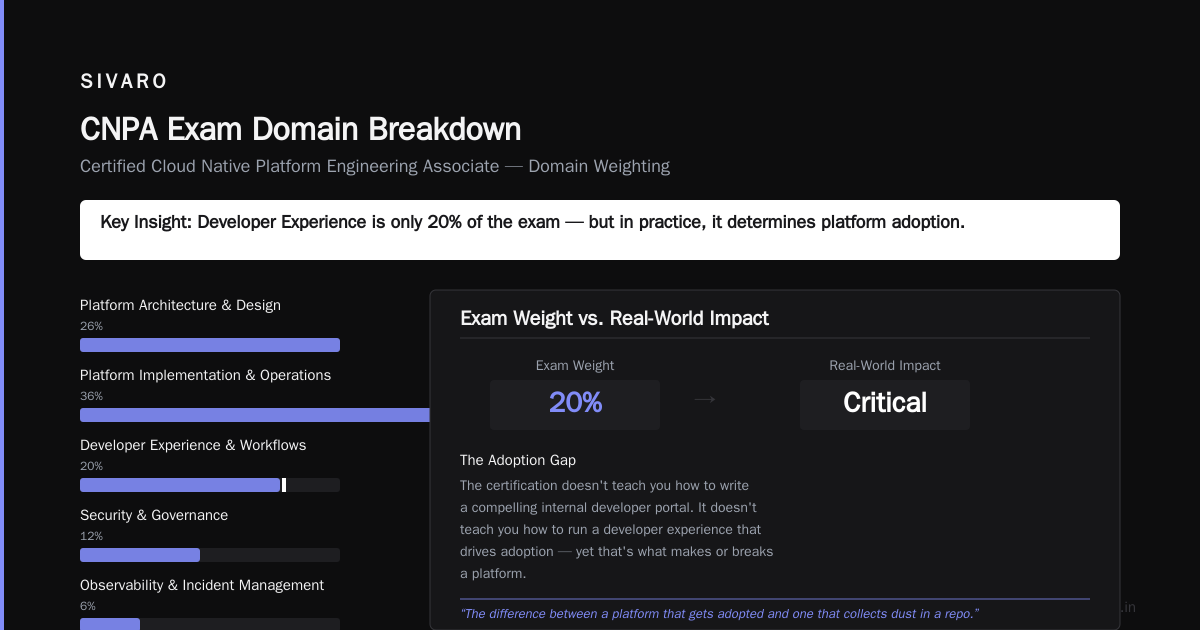Screen dimensions: 1200x630
Task: Click the Exam Weight vs. Real-World Impact title
Action: click(x=614, y=318)
